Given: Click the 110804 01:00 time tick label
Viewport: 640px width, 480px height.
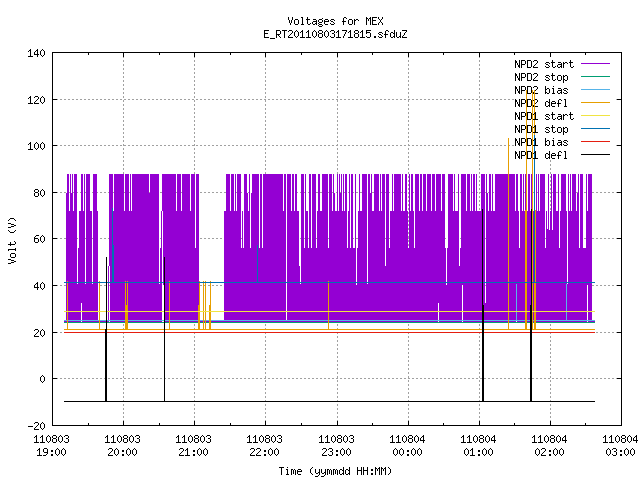Looking at the screenshot, I should click(478, 446).
